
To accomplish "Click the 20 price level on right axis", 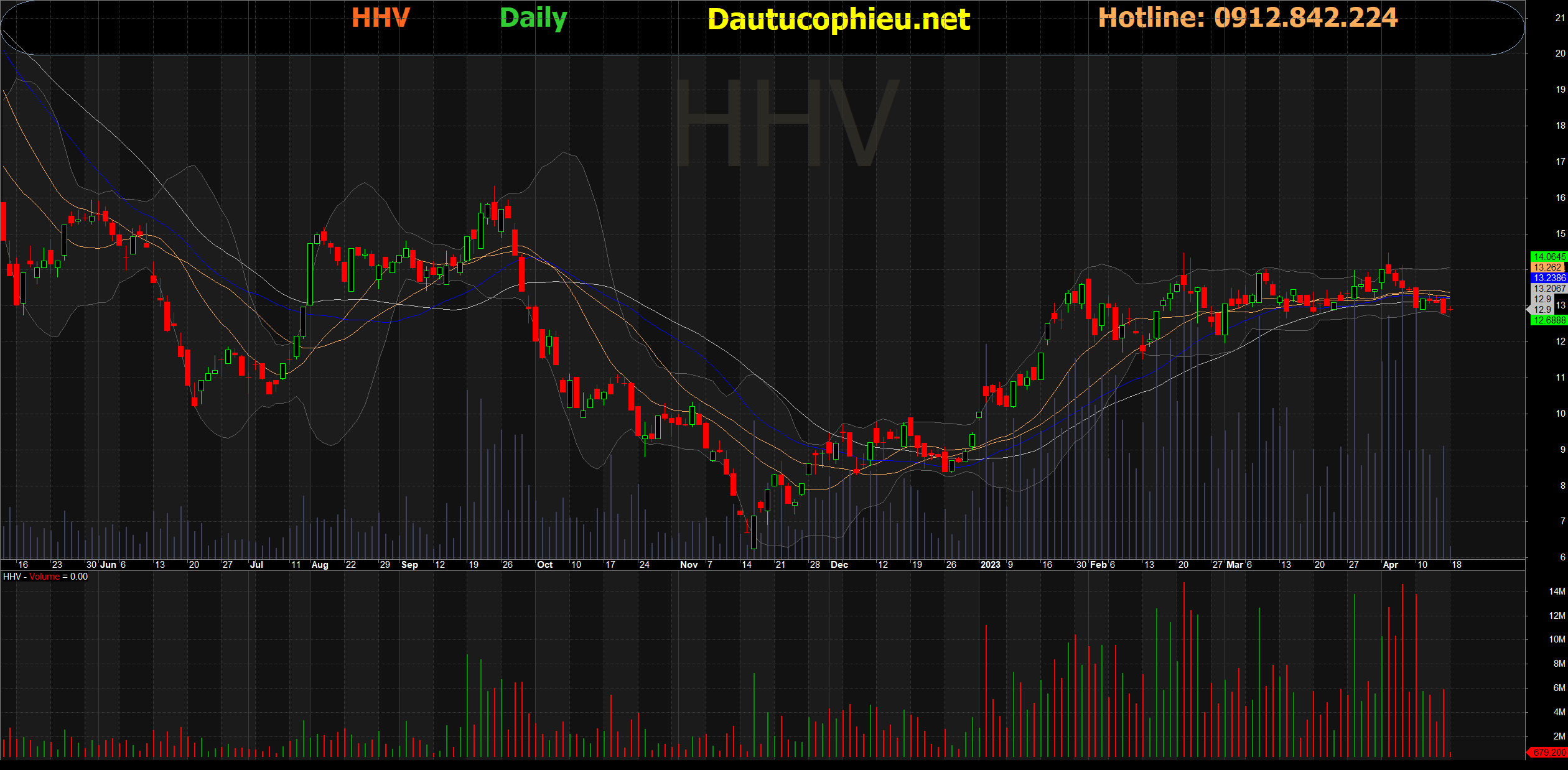I will 1560,53.
